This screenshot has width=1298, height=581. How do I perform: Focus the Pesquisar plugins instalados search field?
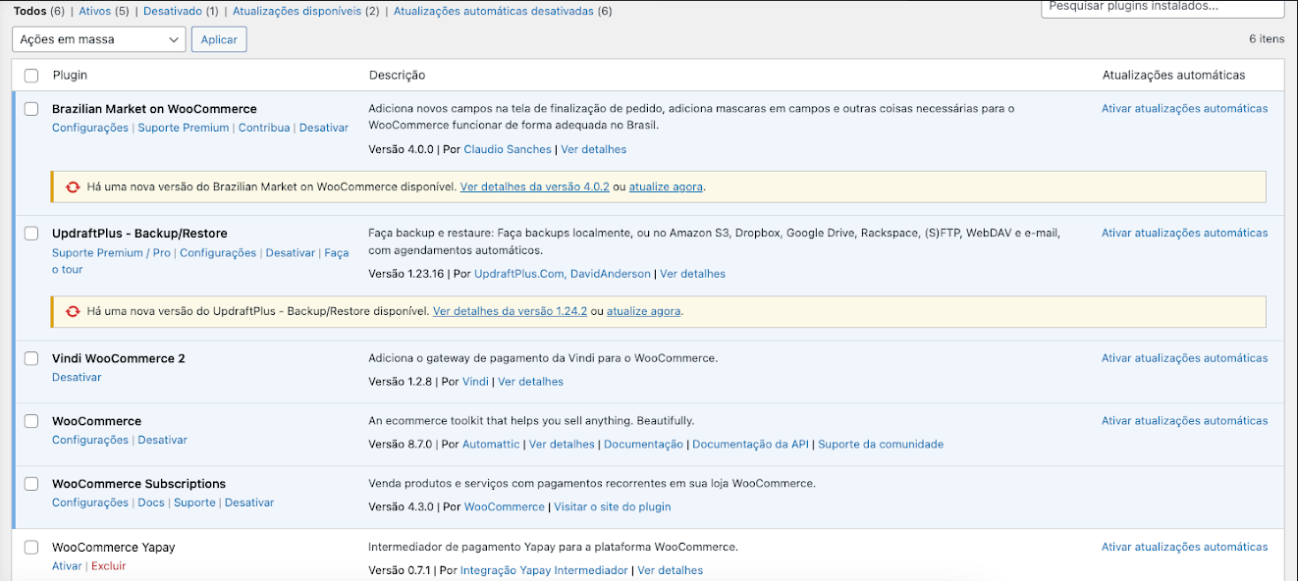[1162, 7]
